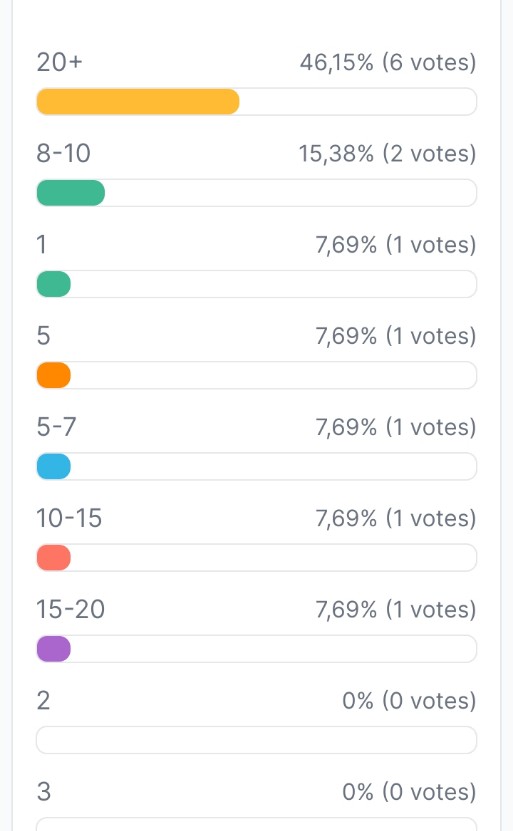513x831 pixels.
Task: Select the 8-10 poll option label
Action: [x=64, y=154]
